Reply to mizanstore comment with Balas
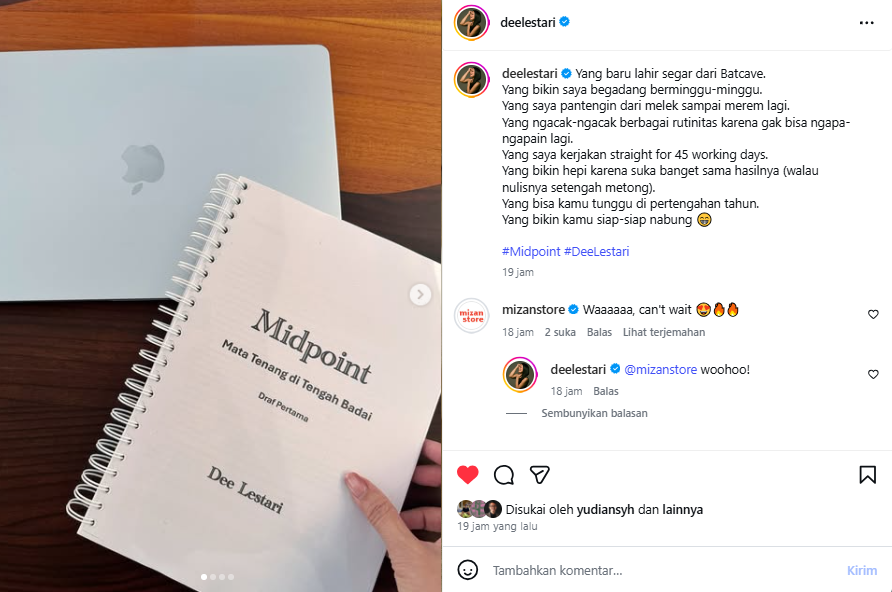 [600, 332]
